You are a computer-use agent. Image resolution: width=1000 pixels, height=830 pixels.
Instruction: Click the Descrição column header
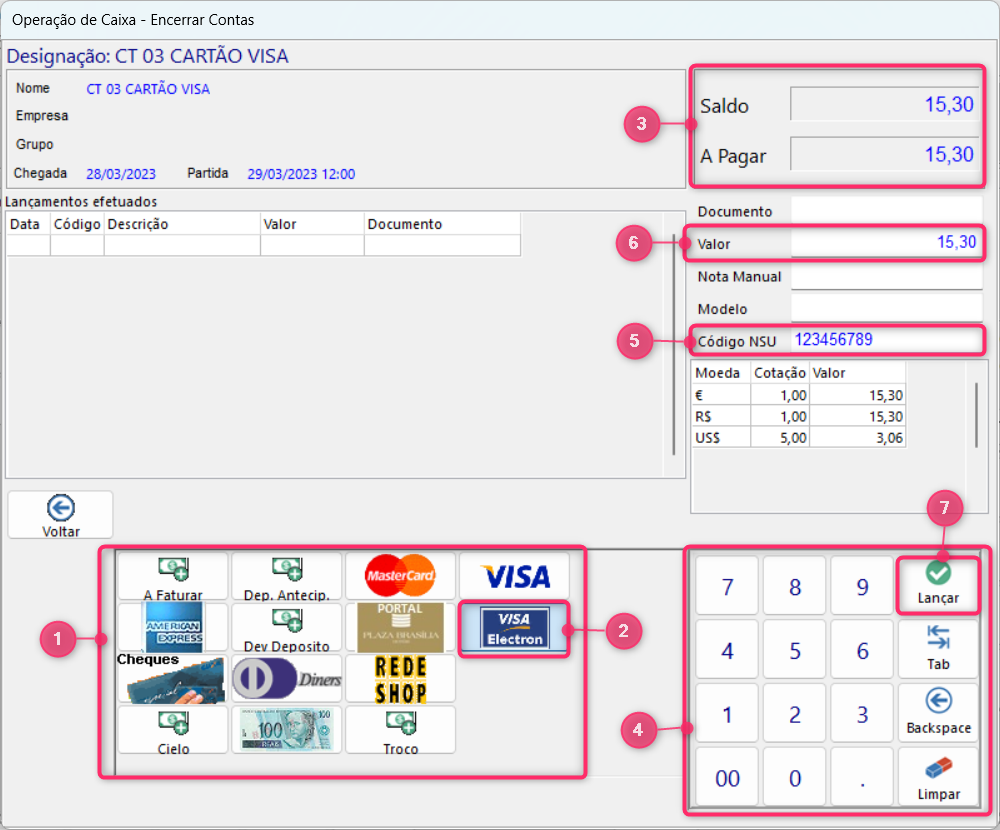pyautogui.click(x=182, y=224)
